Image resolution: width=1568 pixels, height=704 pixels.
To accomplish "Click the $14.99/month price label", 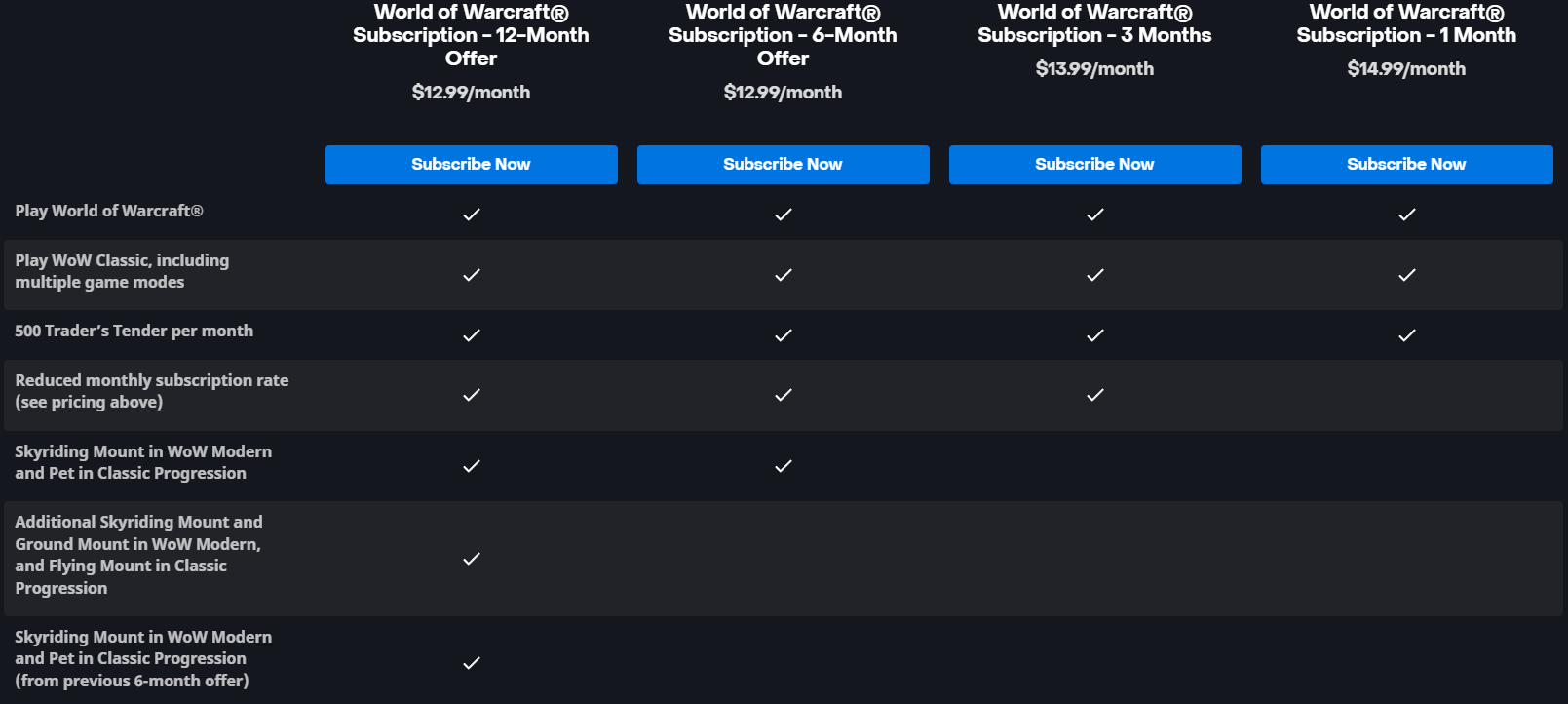I will coord(1406,69).
